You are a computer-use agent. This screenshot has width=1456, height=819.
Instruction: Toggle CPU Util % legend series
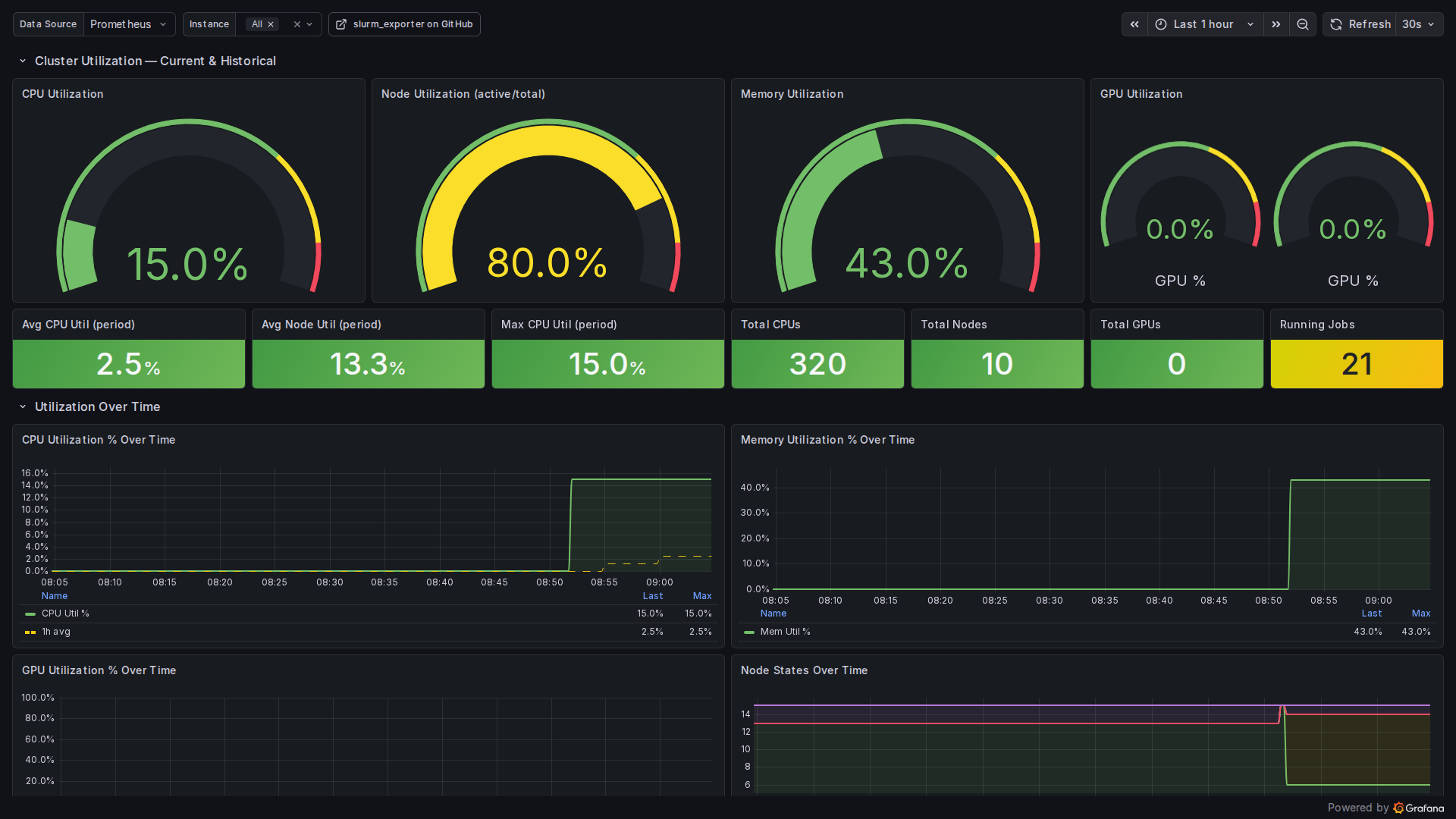(x=65, y=613)
